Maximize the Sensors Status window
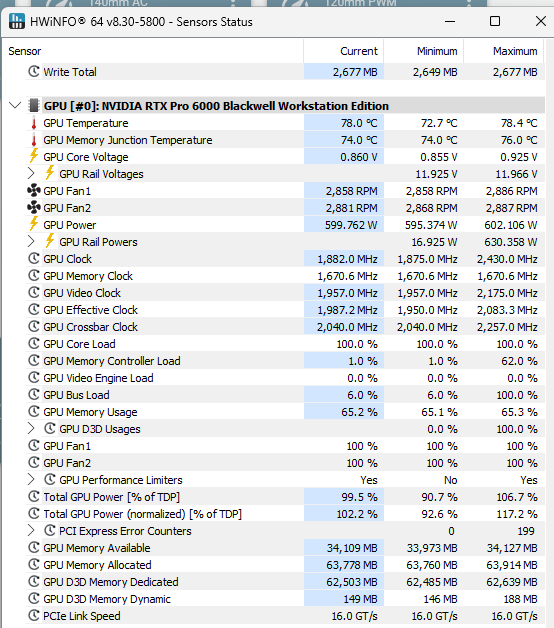Viewport: 554px width, 628px height. (495, 21)
